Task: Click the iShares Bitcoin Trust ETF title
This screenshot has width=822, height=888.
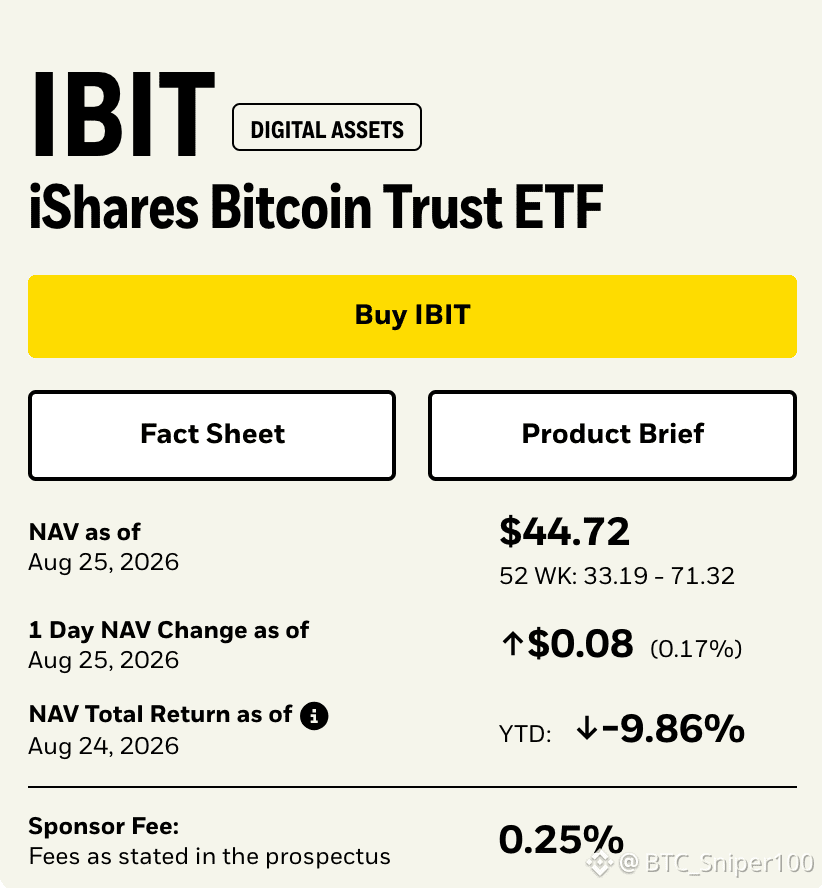Action: pos(316,207)
